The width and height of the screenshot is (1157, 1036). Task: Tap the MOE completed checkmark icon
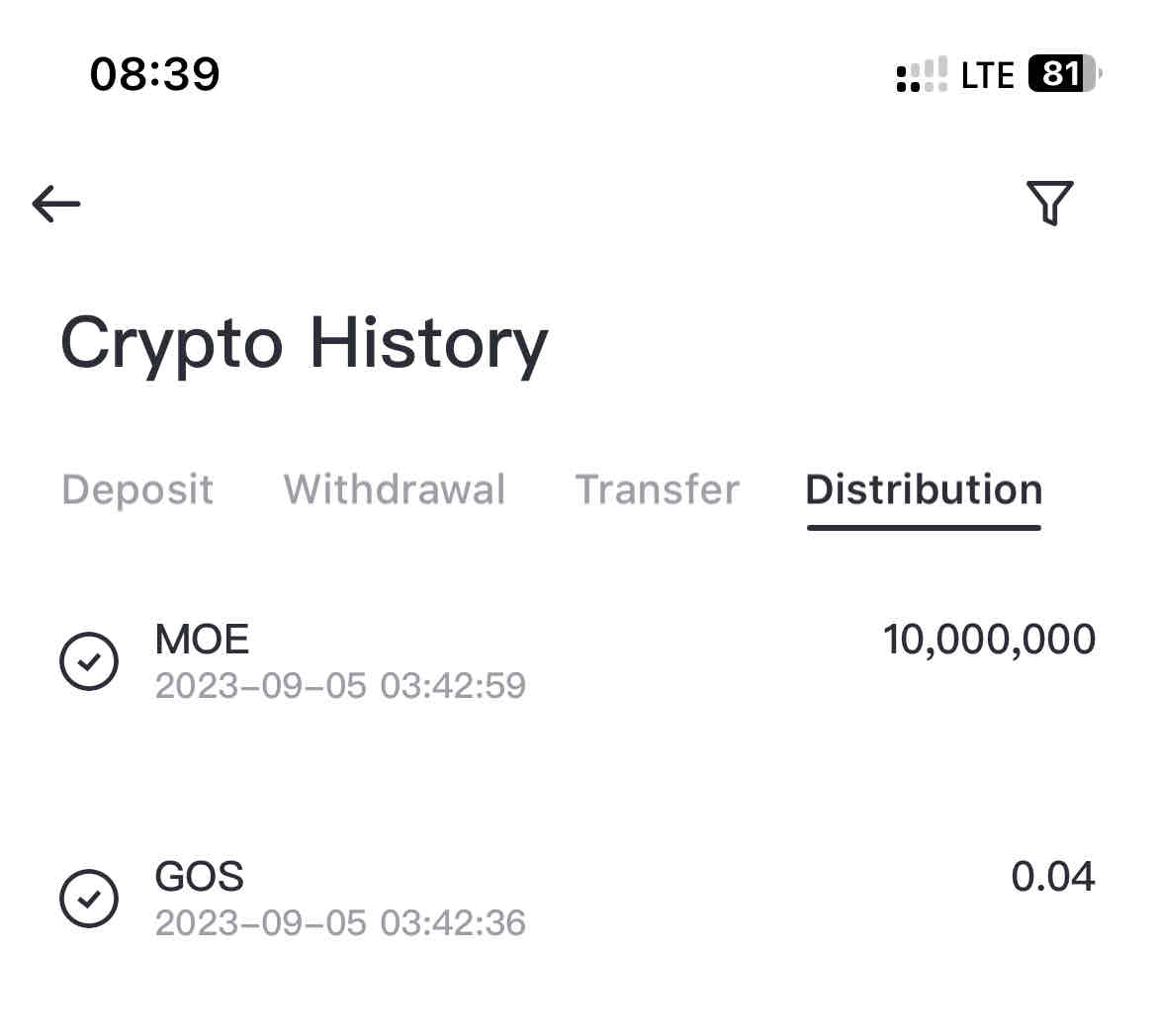[89, 660]
